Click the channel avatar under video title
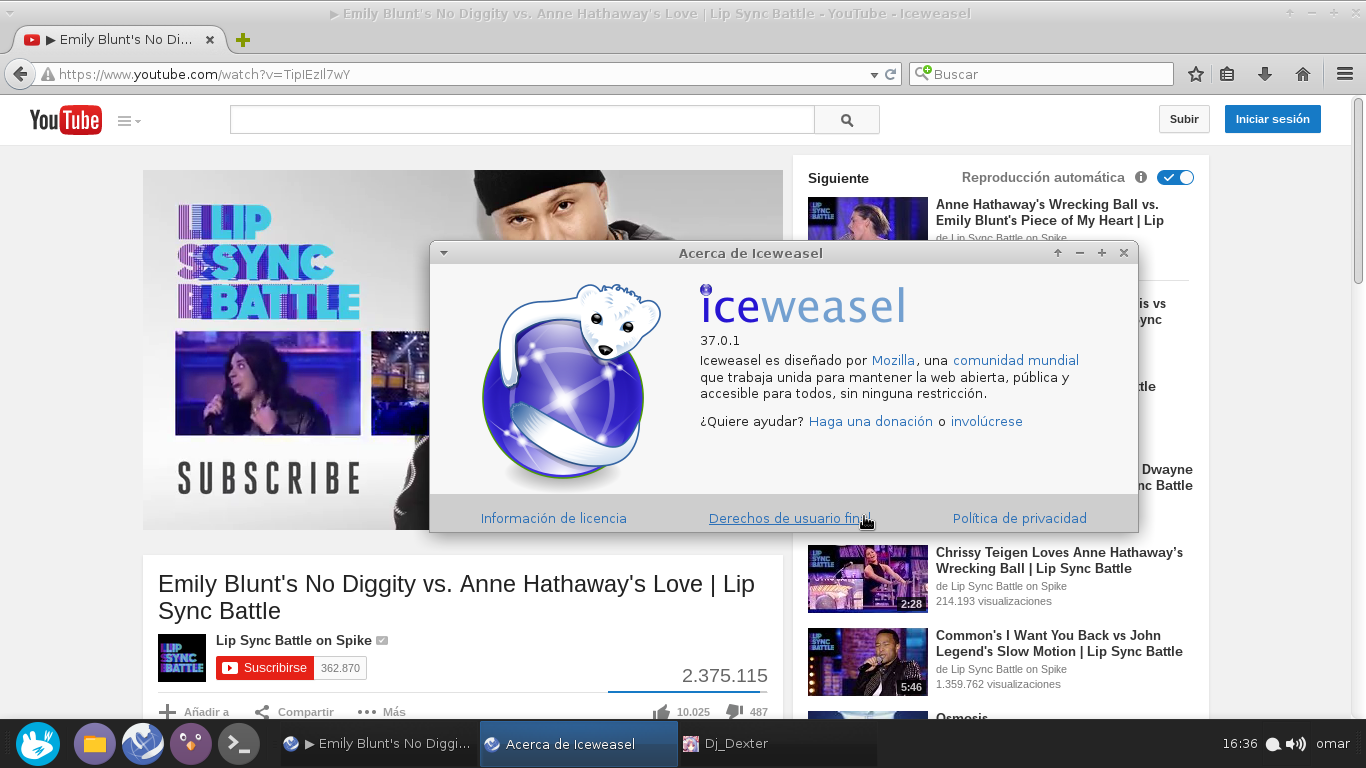The image size is (1366, 768). point(182,658)
